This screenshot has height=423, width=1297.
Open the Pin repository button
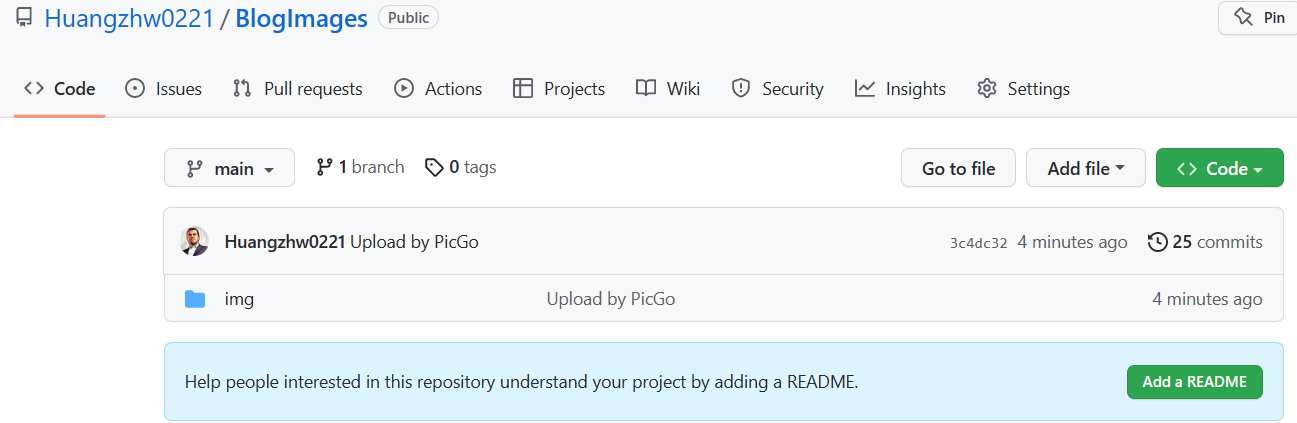click(x=1258, y=18)
